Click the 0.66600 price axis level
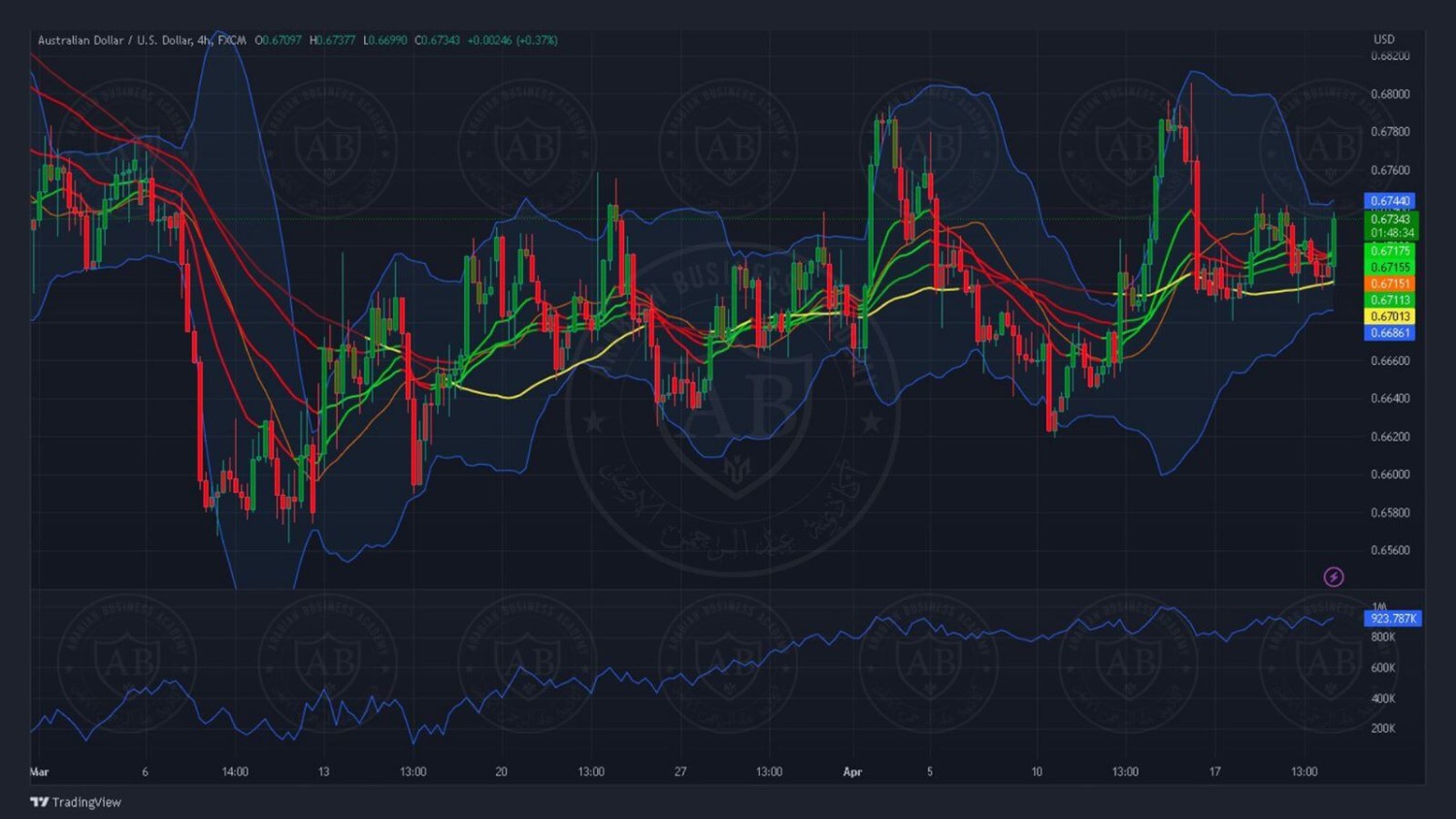The width and height of the screenshot is (1456, 819). coord(1390,360)
